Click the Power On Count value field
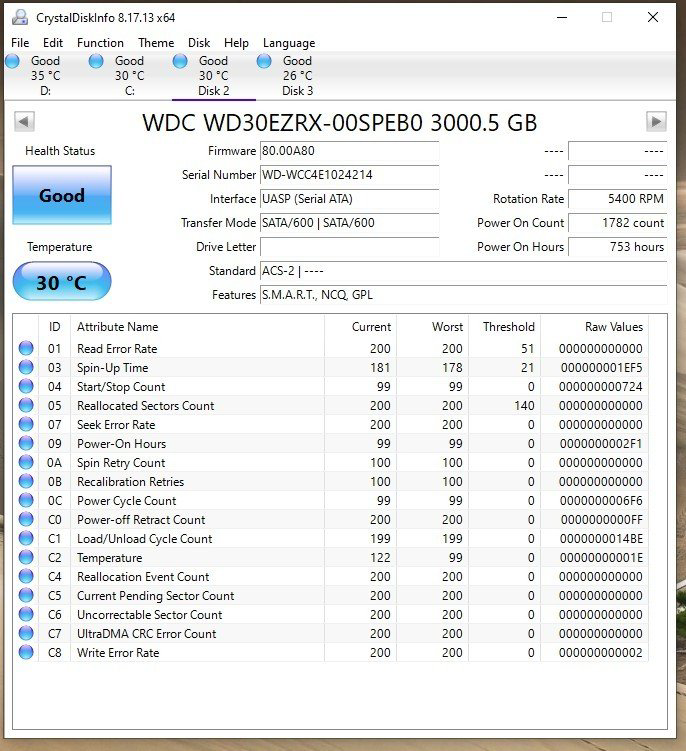 [617, 223]
